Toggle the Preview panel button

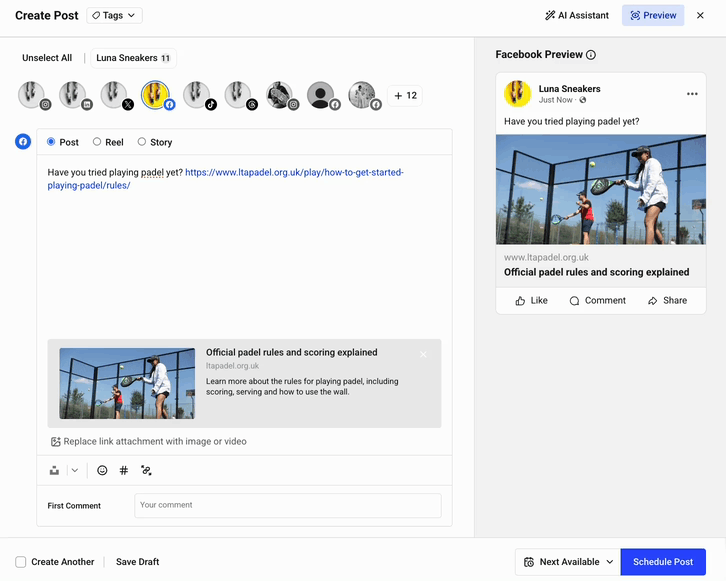(653, 15)
